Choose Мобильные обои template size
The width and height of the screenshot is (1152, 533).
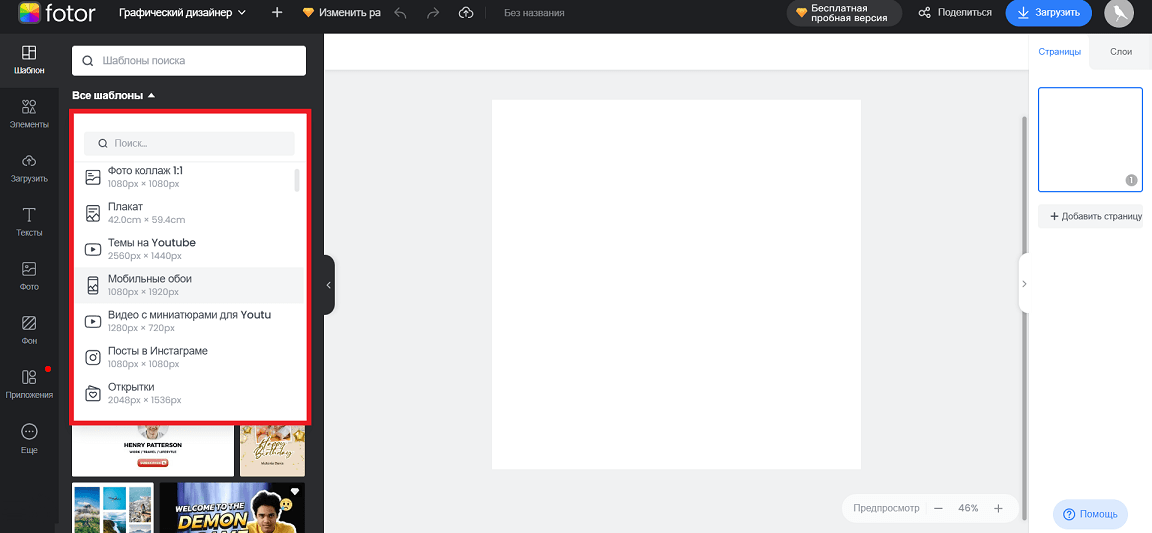(x=190, y=285)
